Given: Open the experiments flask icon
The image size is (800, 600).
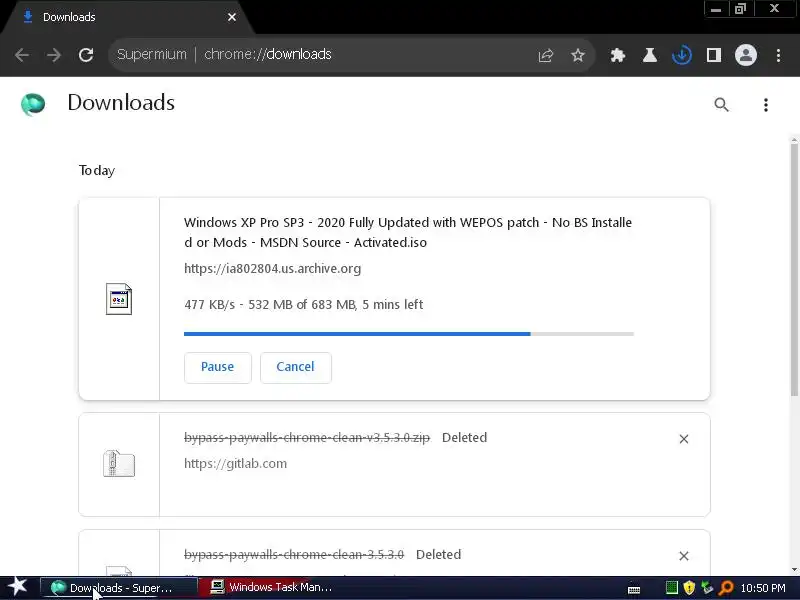Looking at the screenshot, I should [649, 55].
